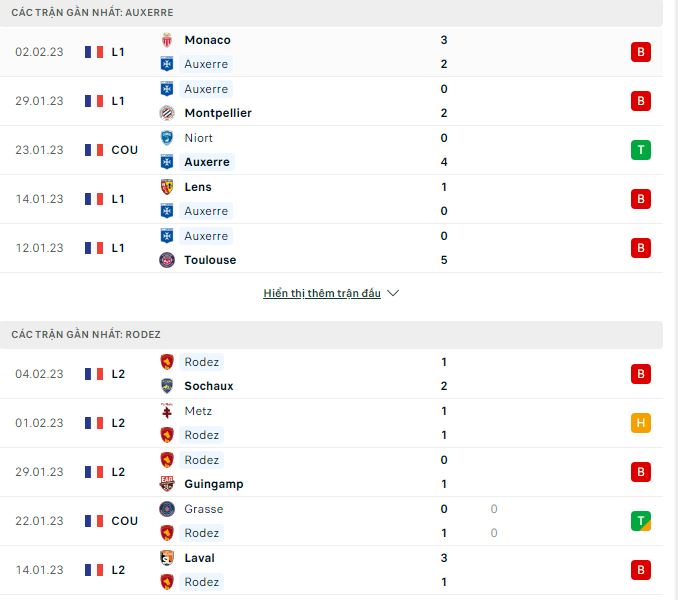Screen dimensions: 678x600
Task: Click the Monaco club crest icon
Action: point(167,40)
